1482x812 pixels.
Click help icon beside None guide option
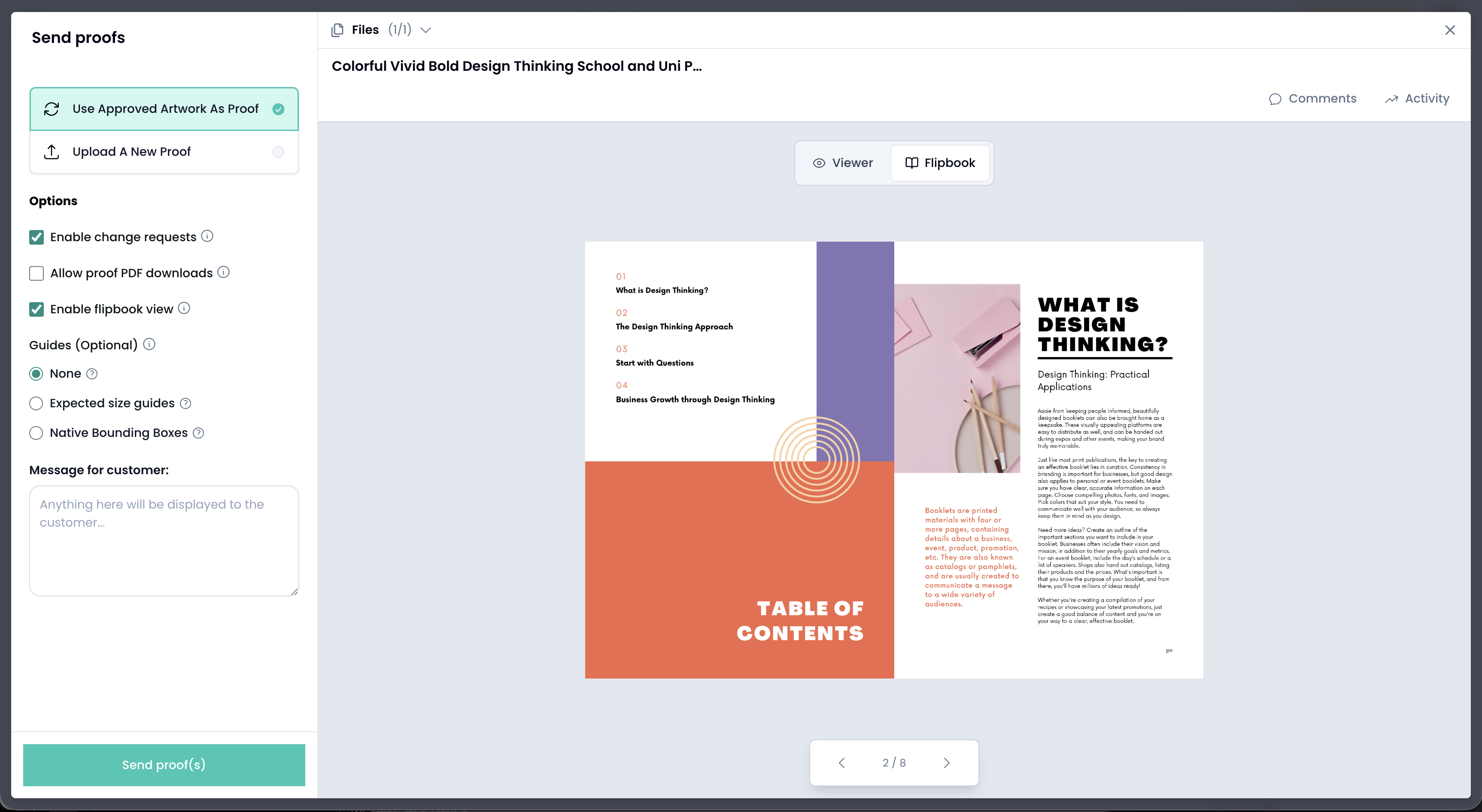pyautogui.click(x=92, y=374)
